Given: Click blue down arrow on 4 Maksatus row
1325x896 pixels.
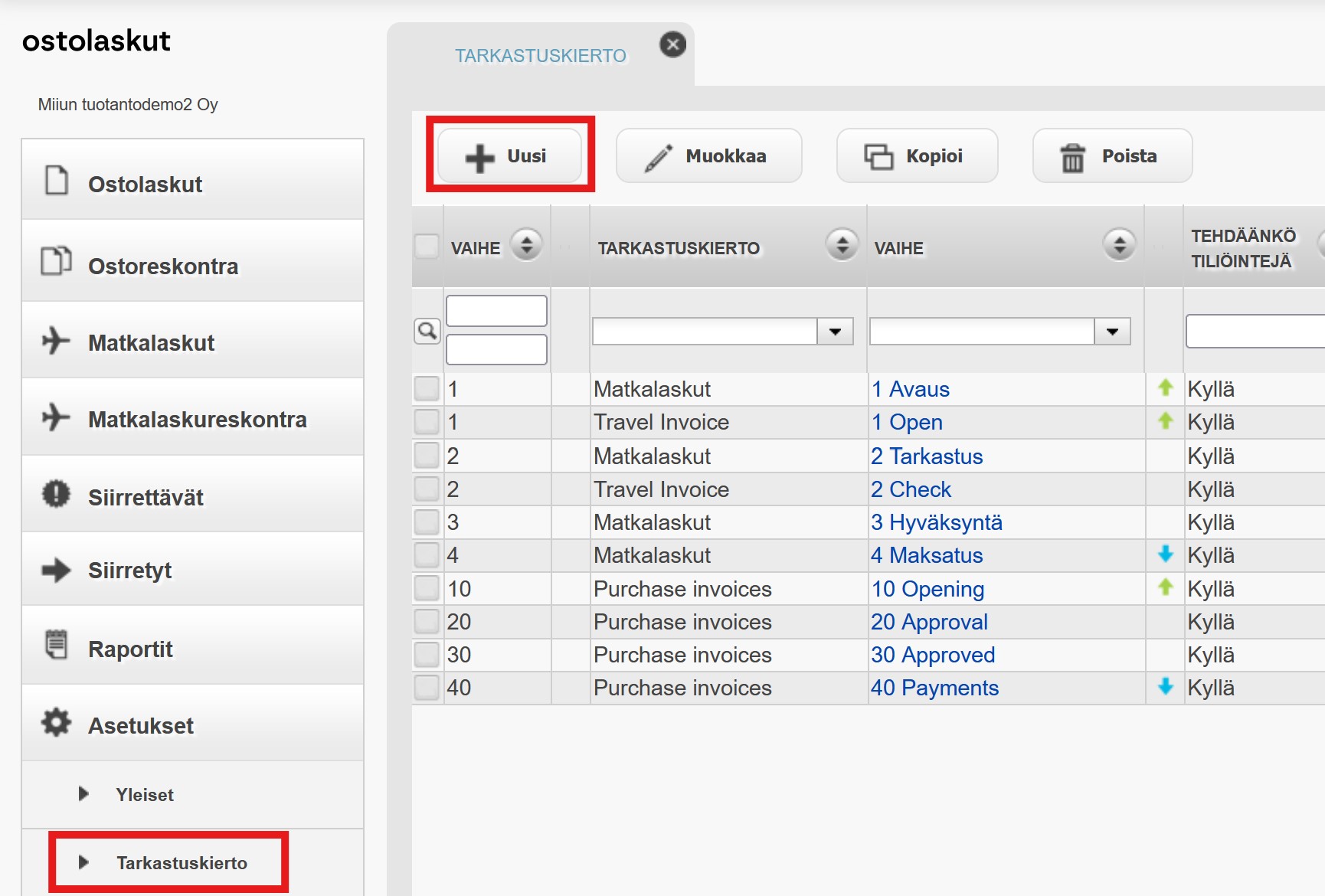Looking at the screenshot, I should (1166, 554).
